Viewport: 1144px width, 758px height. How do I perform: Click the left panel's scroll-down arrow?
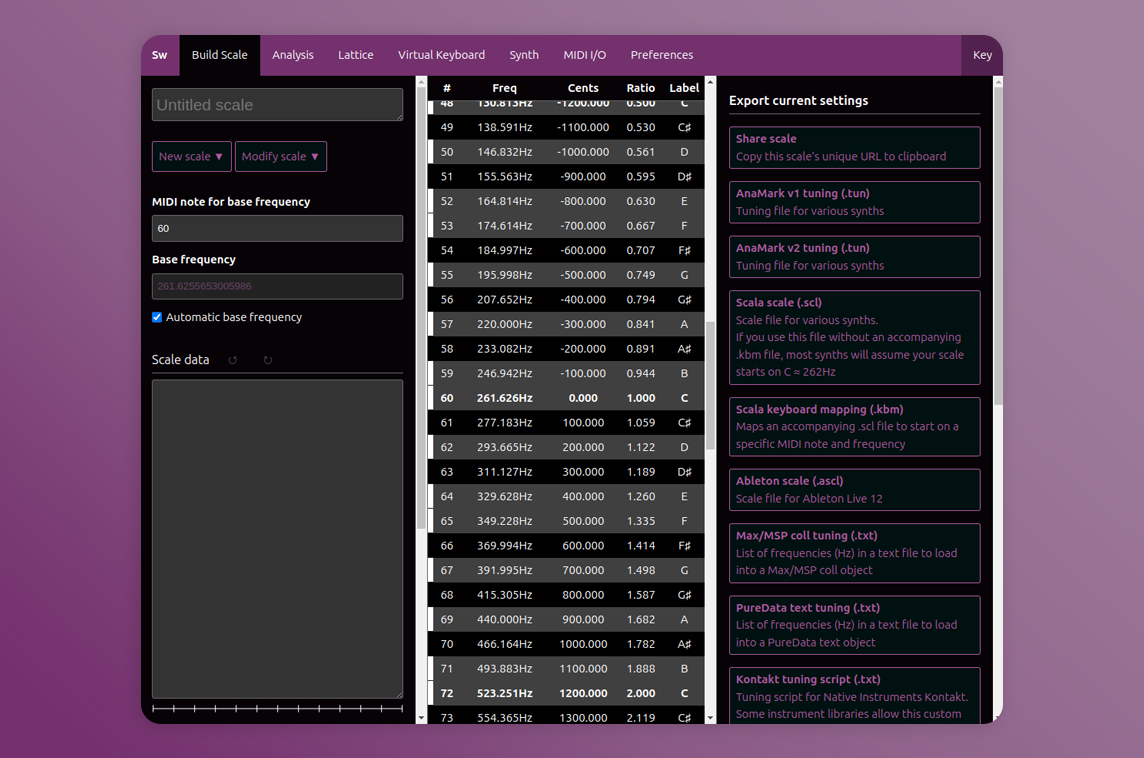click(421, 717)
